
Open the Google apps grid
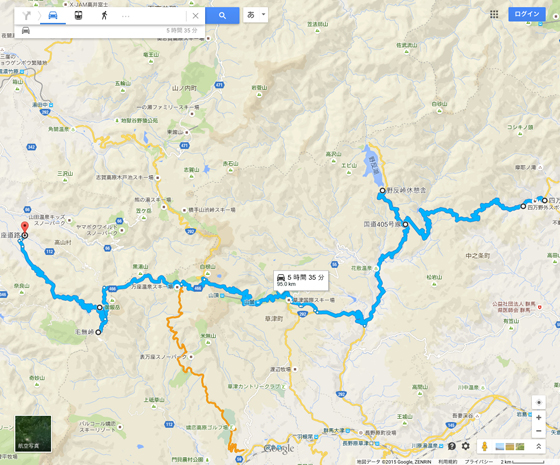(x=494, y=14)
